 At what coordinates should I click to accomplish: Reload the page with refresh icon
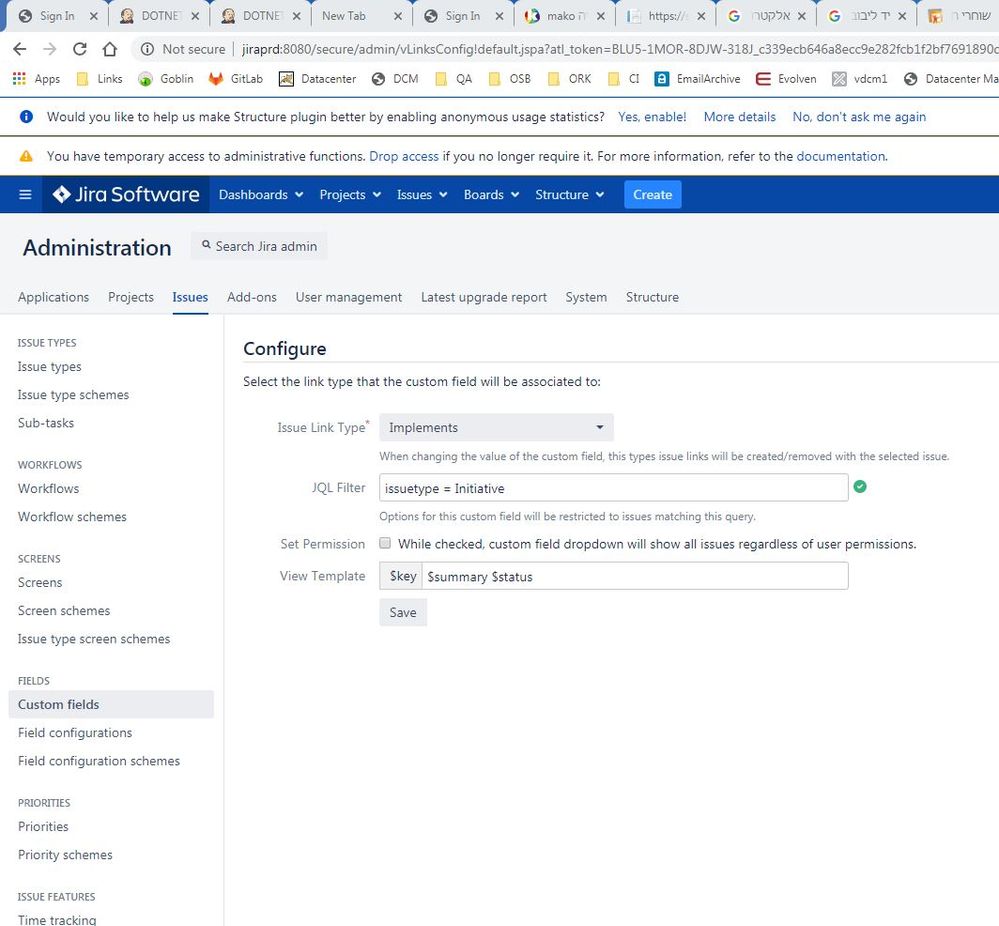tap(80, 48)
